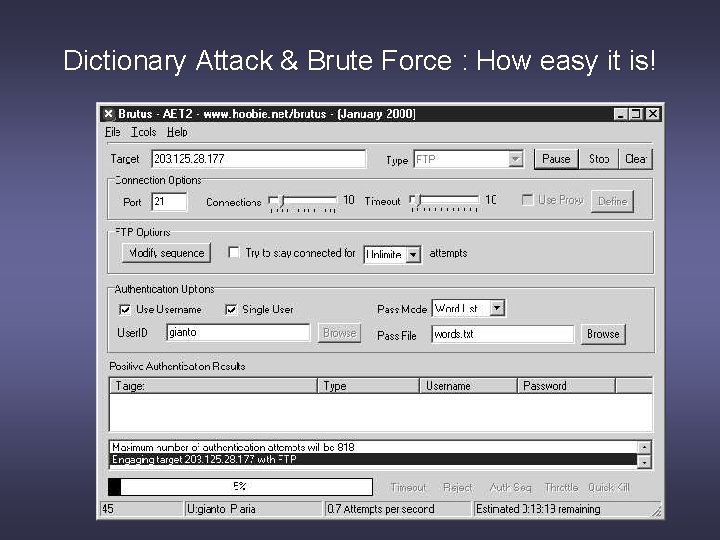This screenshot has height=540, width=720.
Task: Toggle the Single User checkbox
Action: tap(231, 309)
